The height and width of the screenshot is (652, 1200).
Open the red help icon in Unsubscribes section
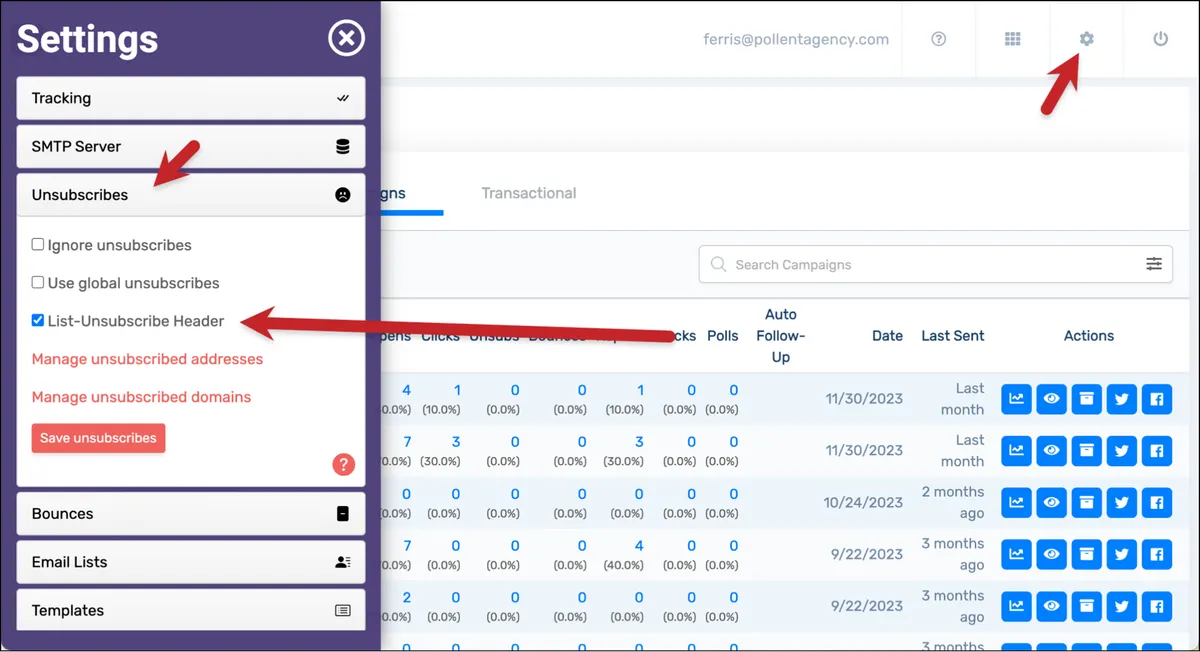click(343, 464)
